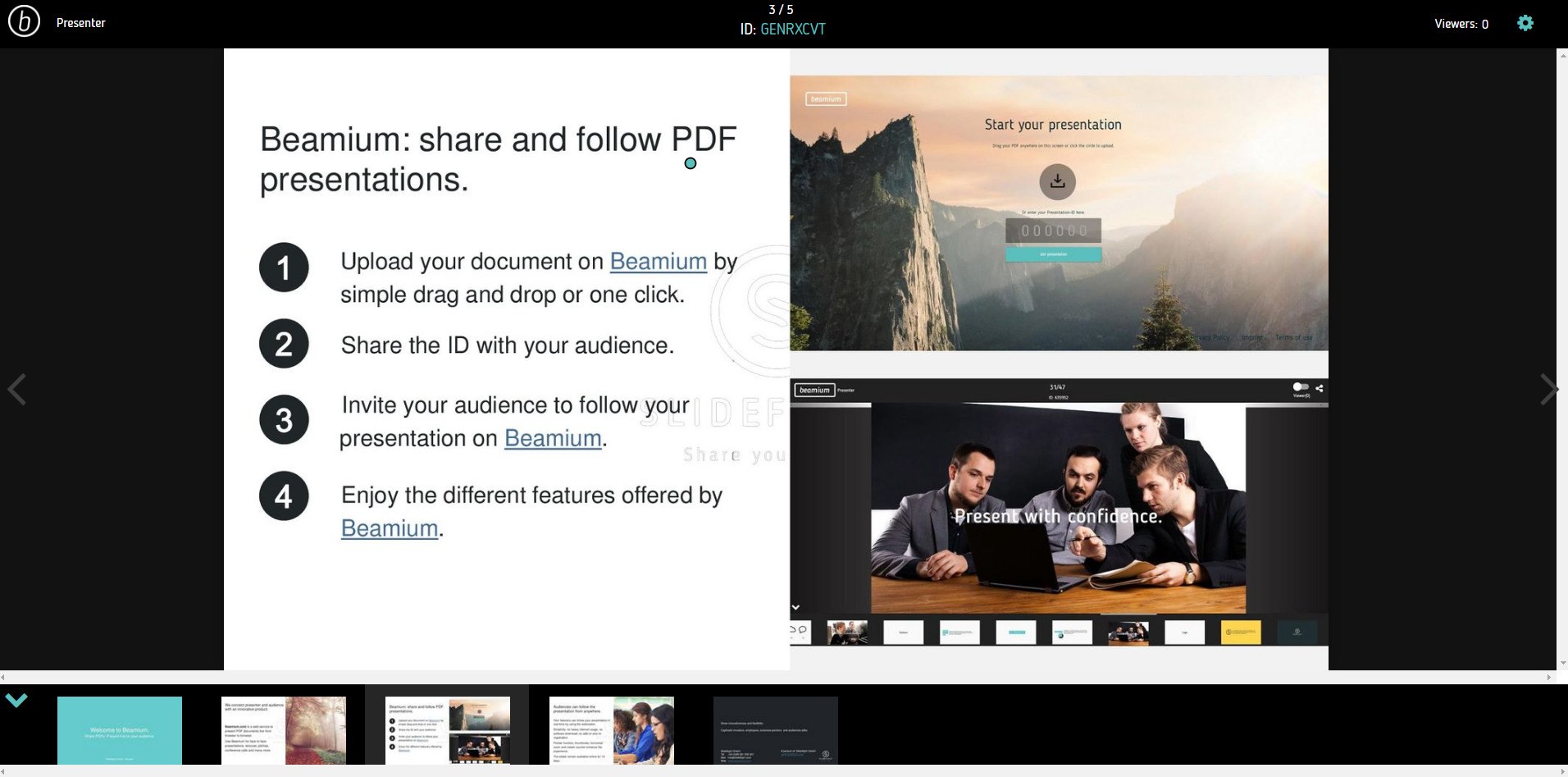Open the settings gear menu
This screenshot has height=777, width=1568.
1525,23
